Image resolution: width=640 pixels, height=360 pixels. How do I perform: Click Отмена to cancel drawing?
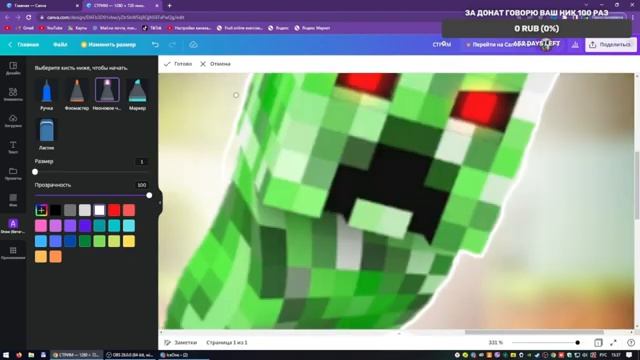click(x=216, y=64)
